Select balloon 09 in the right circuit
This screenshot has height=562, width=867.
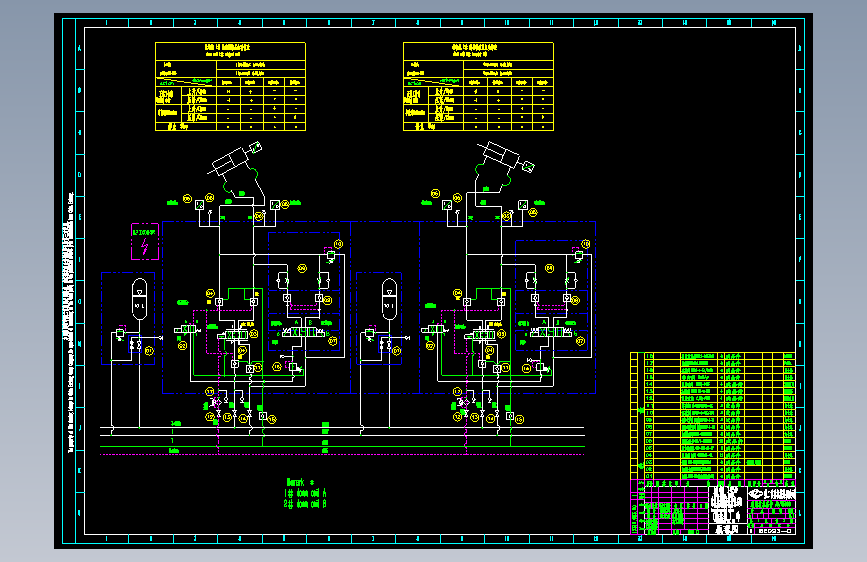pyautogui.click(x=549, y=268)
